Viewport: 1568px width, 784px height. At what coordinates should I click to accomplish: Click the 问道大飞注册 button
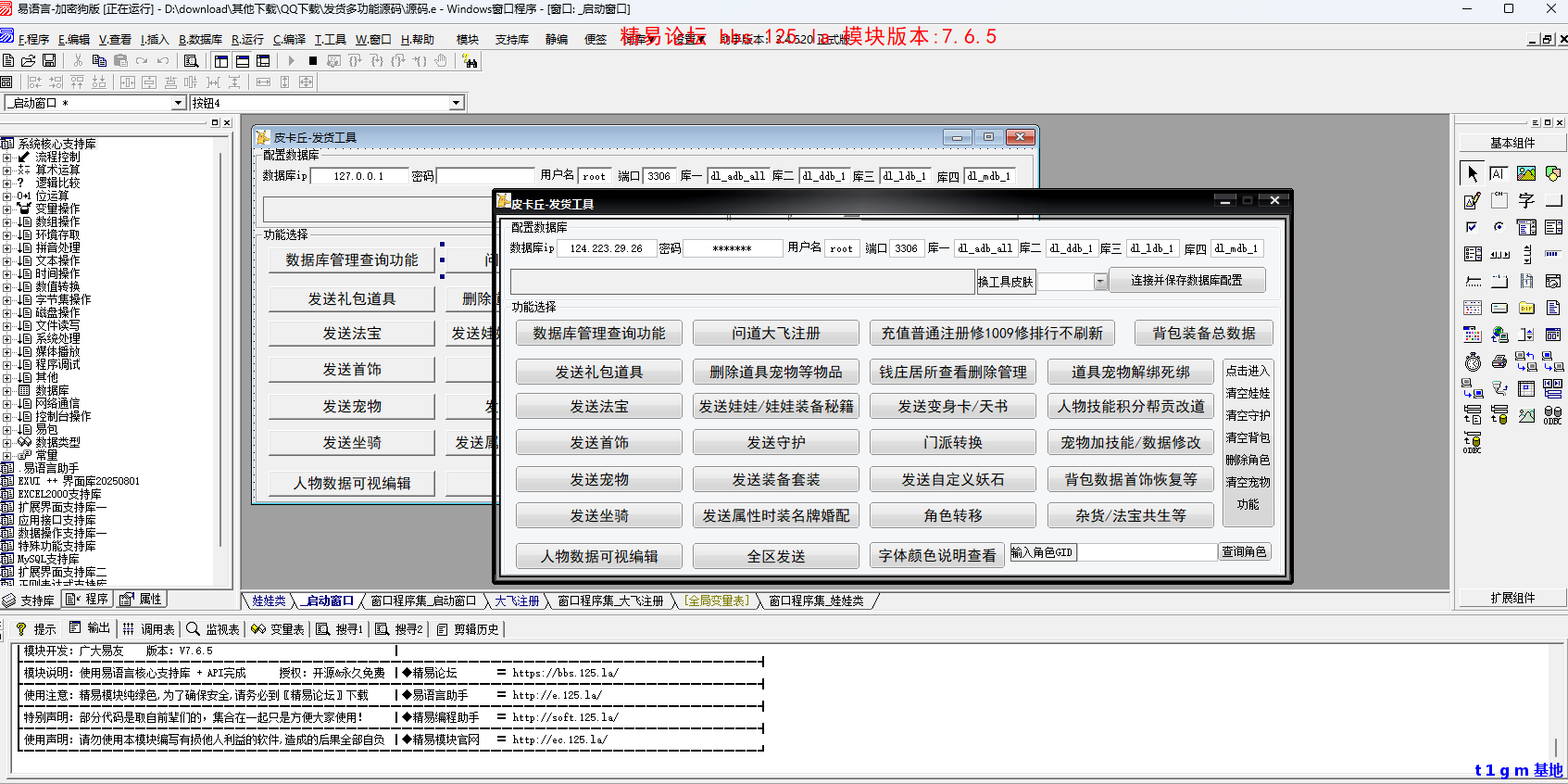[776, 333]
